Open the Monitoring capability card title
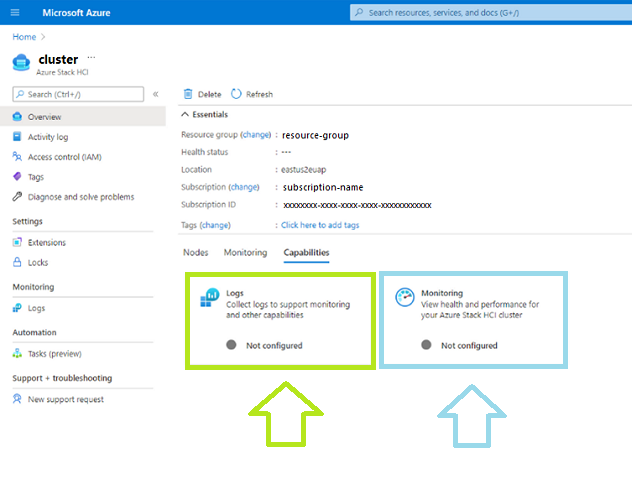This screenshot has width=632, height=489. point(442,293)
